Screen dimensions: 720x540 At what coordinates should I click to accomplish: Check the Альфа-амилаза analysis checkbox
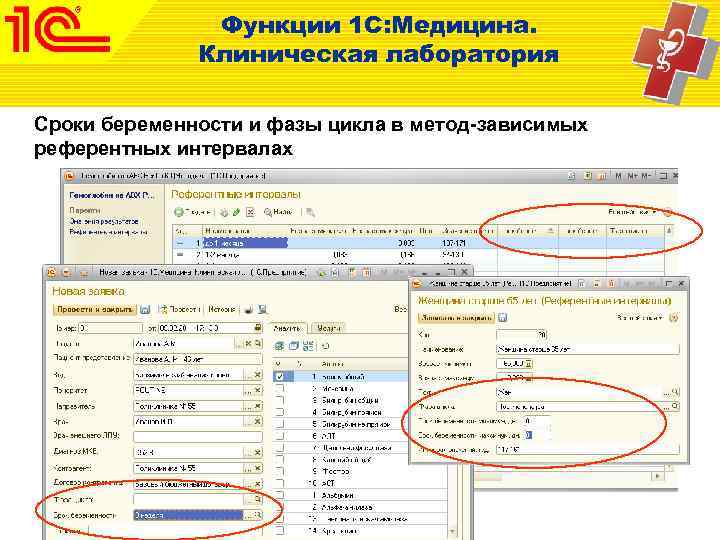coord(280,507)
